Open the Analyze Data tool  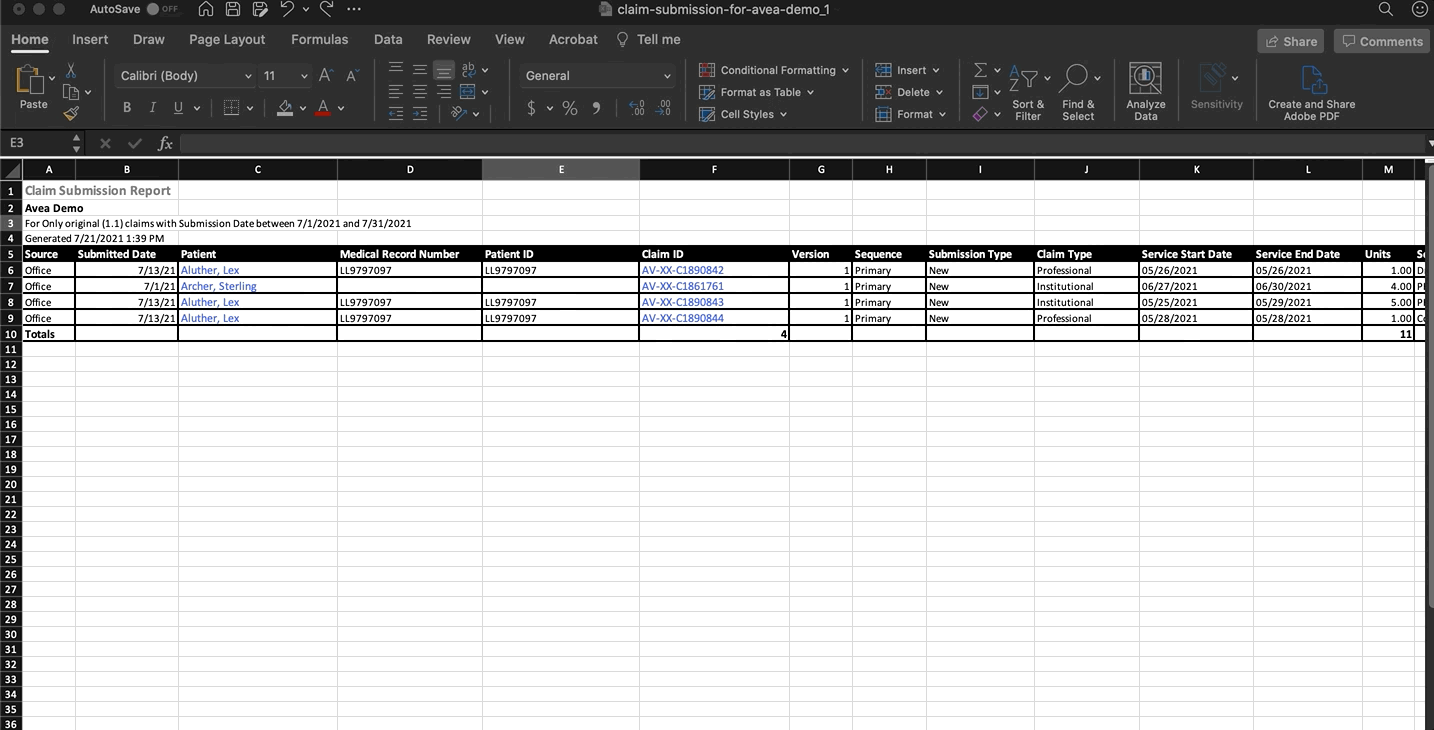click(x=1145, y=91)
